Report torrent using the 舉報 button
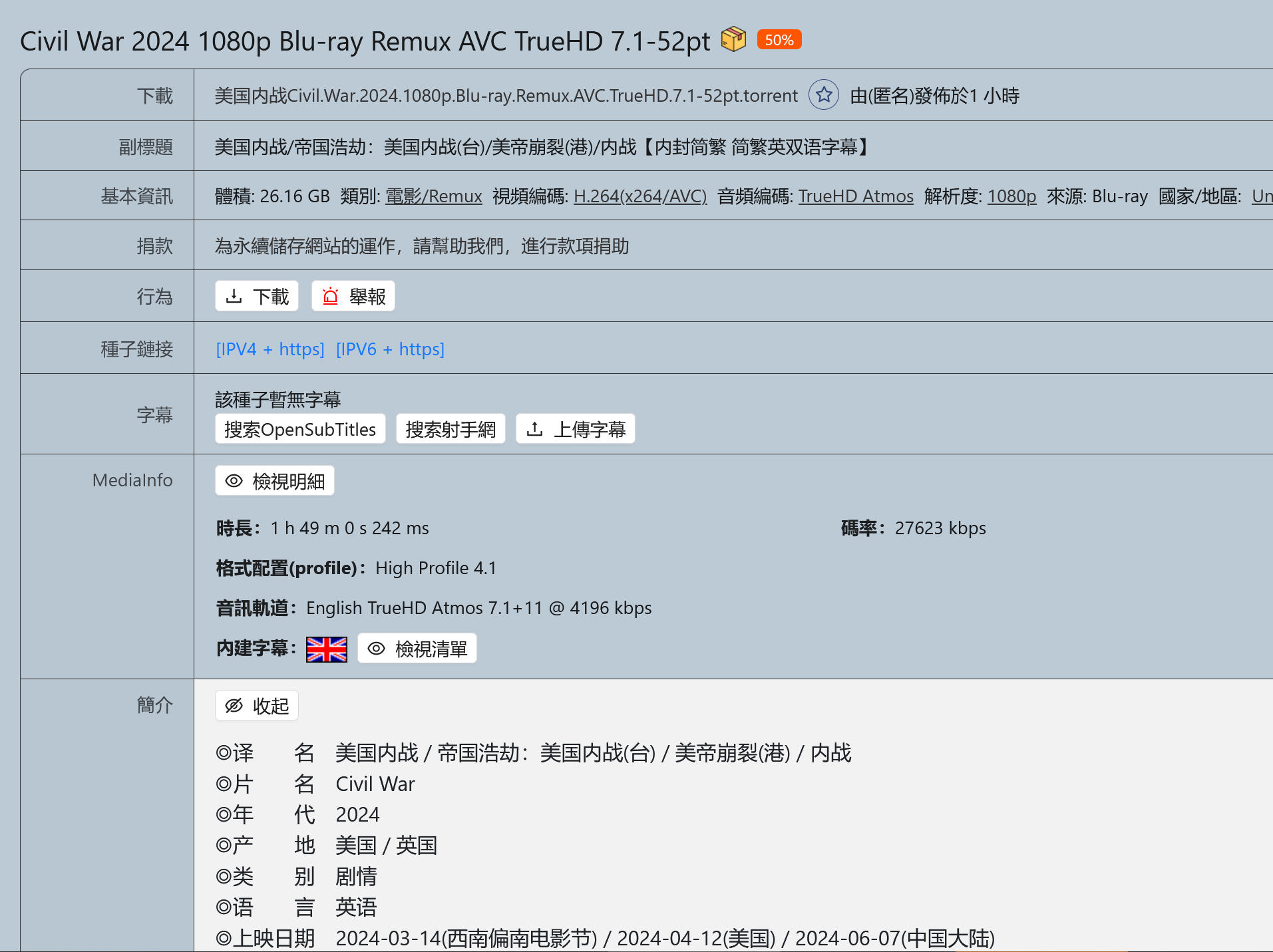Viewport: 1273px width, 952px height. click(353, 296)
